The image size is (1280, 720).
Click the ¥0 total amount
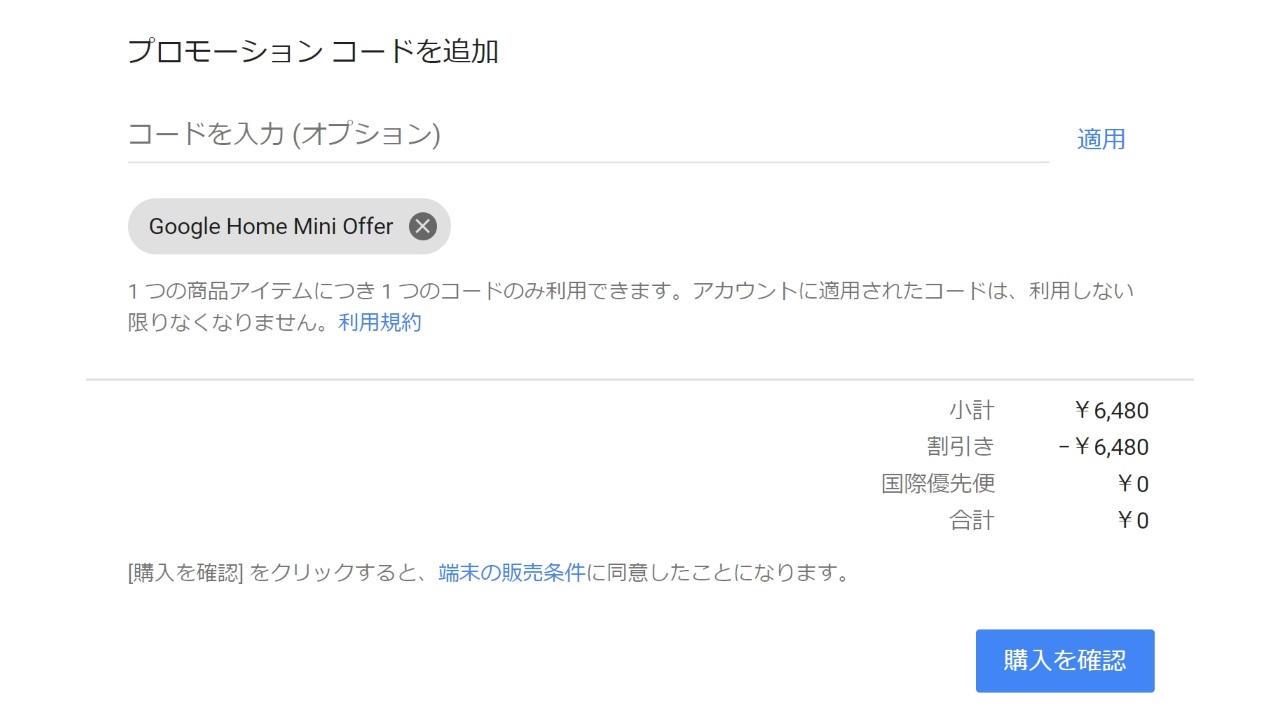pos(1132,520)
